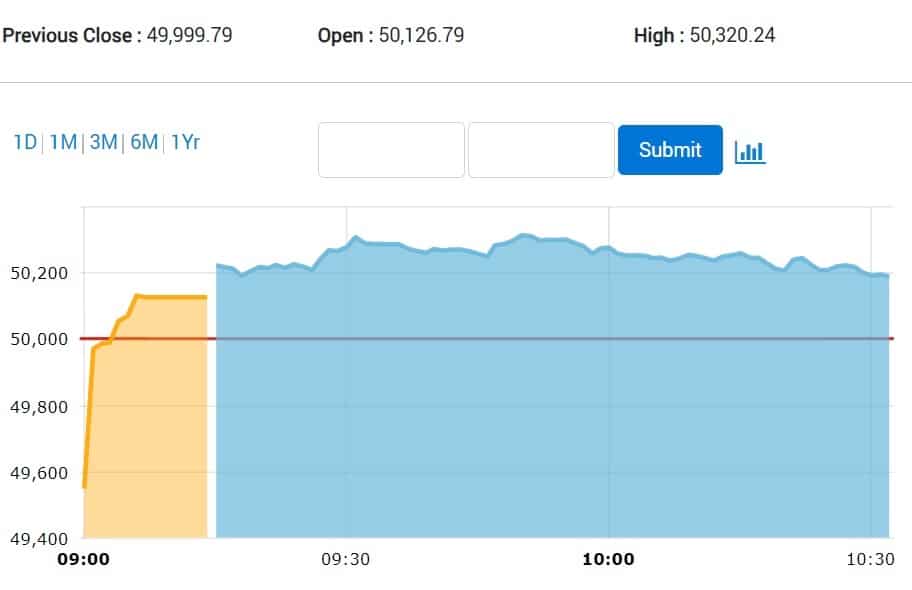This screenshot has width=912, height=590.
Task: Click the 09:00 time axis label
Action: (83, 559)
